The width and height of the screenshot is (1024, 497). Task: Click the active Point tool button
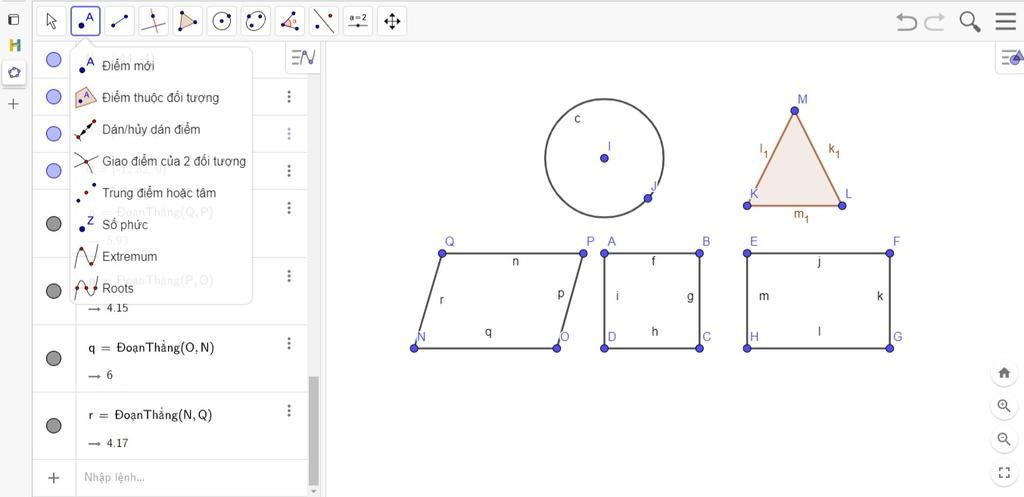coord(86,22)
